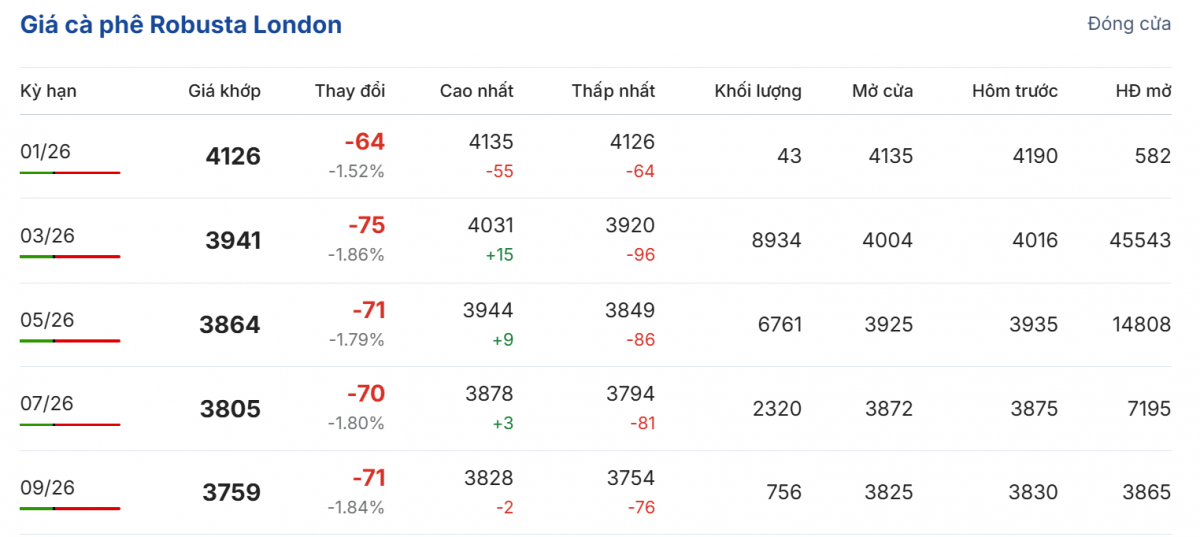This screenshot has width=1200, height=537.
Task: Click the Hôm trước column header
Action: tap(1014, 91)
